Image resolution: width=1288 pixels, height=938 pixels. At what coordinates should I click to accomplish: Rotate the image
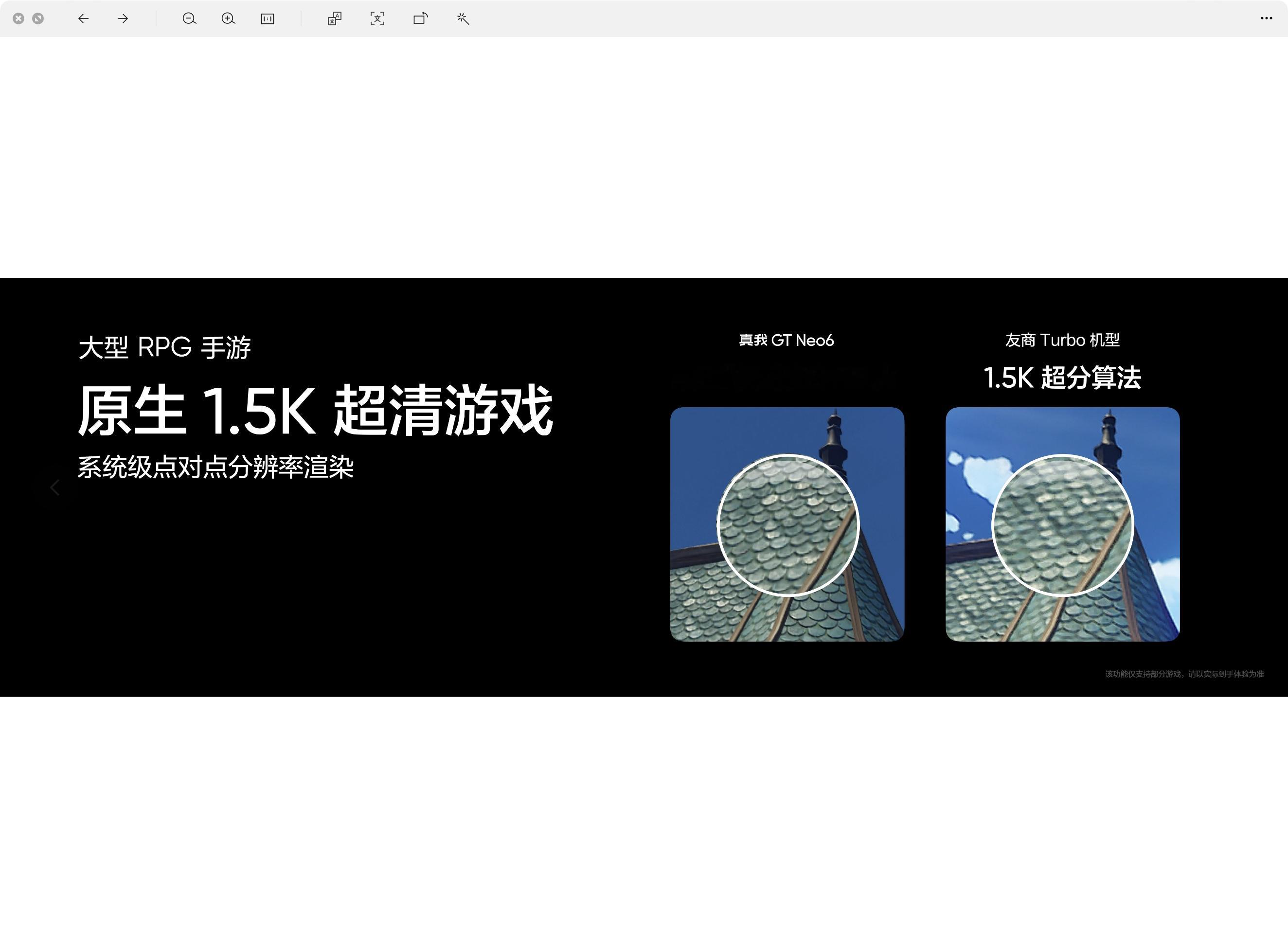pyautogui.click(x=420, y=19)
